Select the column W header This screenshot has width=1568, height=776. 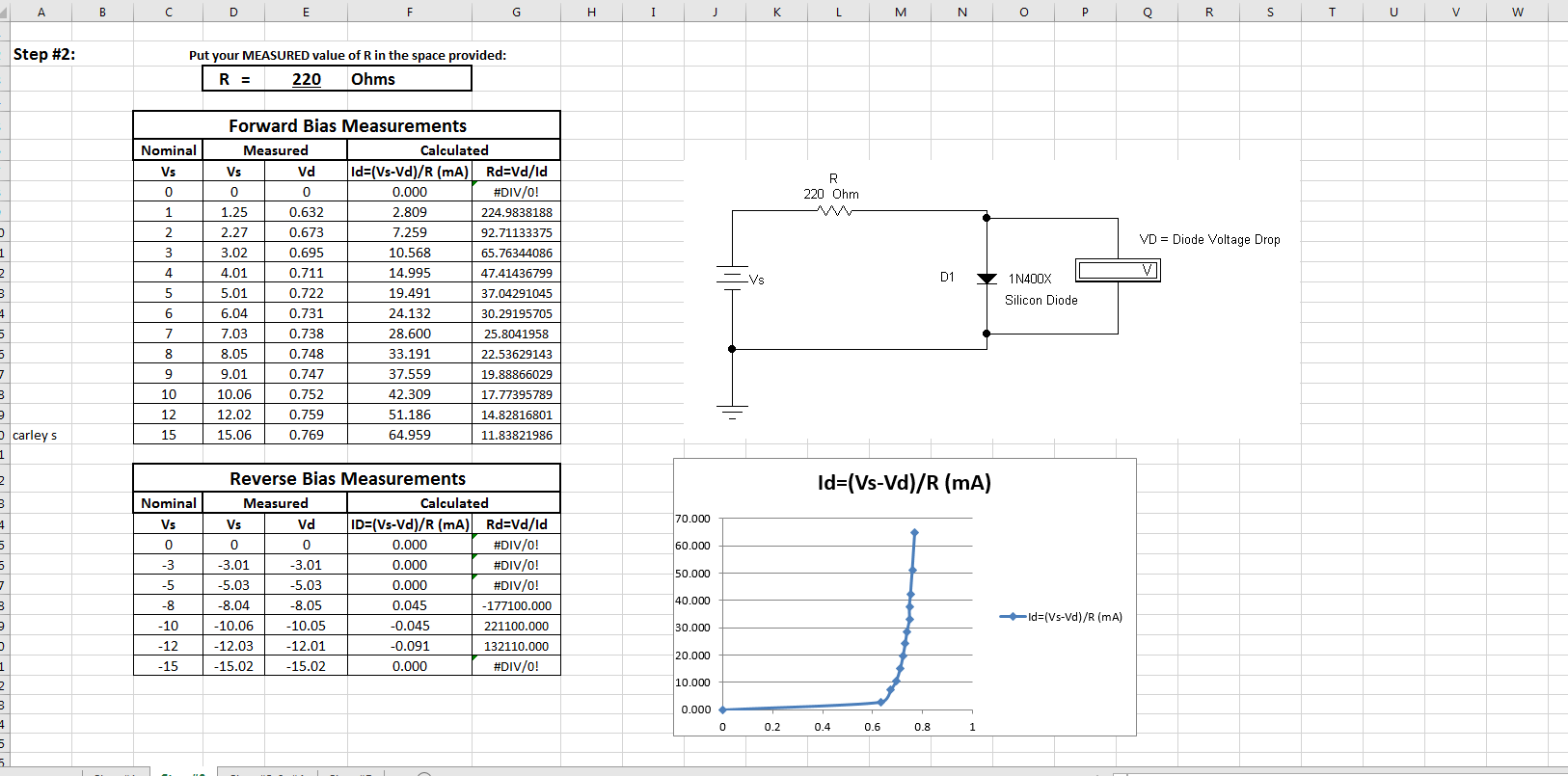point(1518,12)
